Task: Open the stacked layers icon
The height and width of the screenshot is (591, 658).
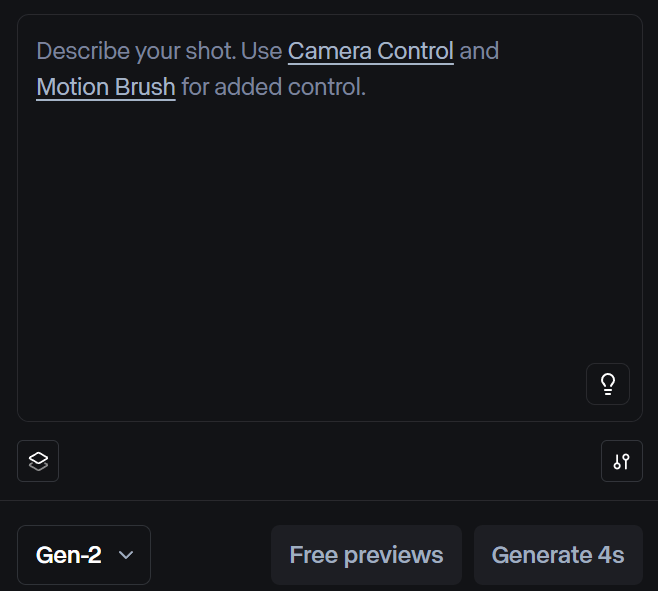Action: click(x=38, y=461)
